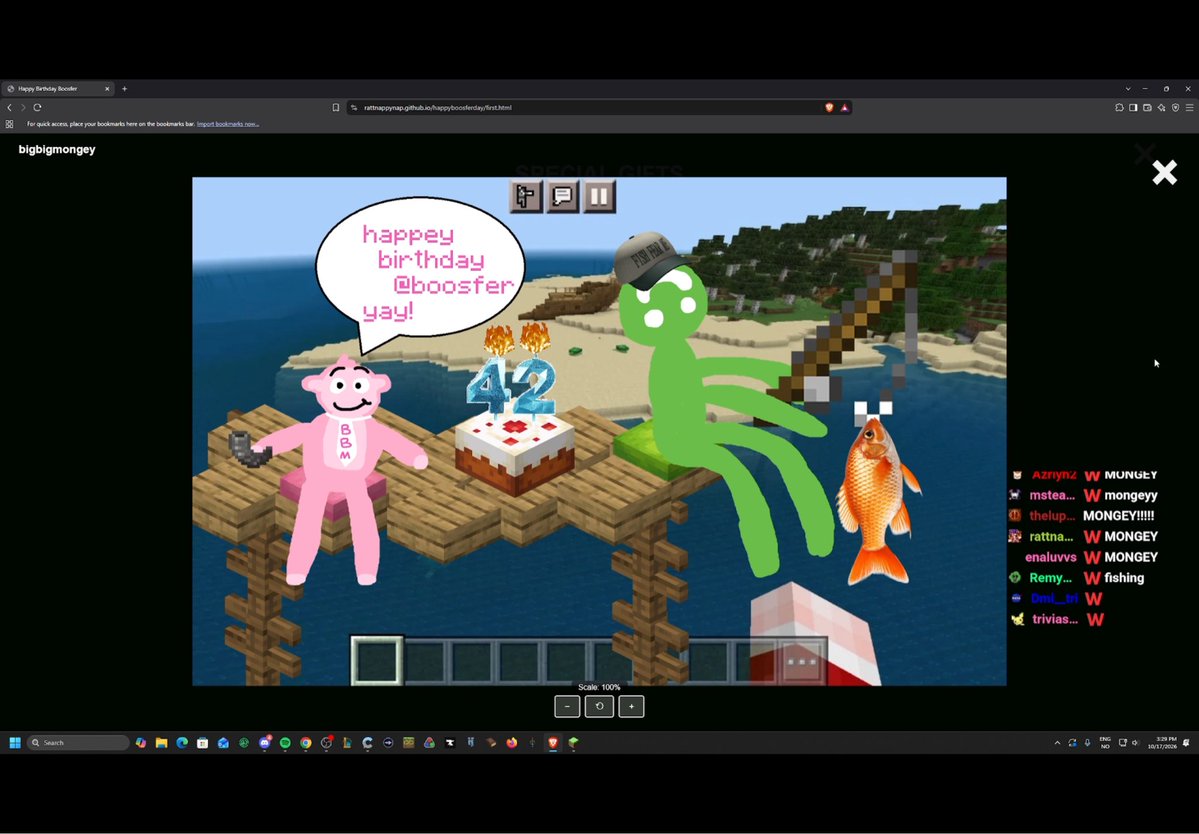Open Spotify from the taskbar

[285, 742]
